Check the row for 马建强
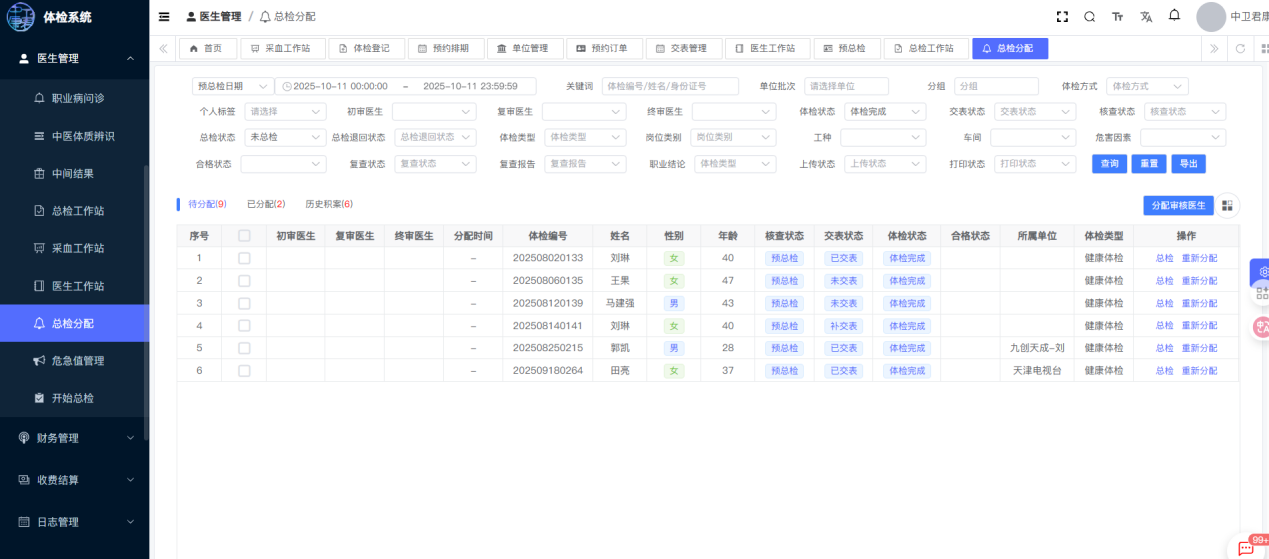Screen dimensions: 1269x559 tap(244, 303)
